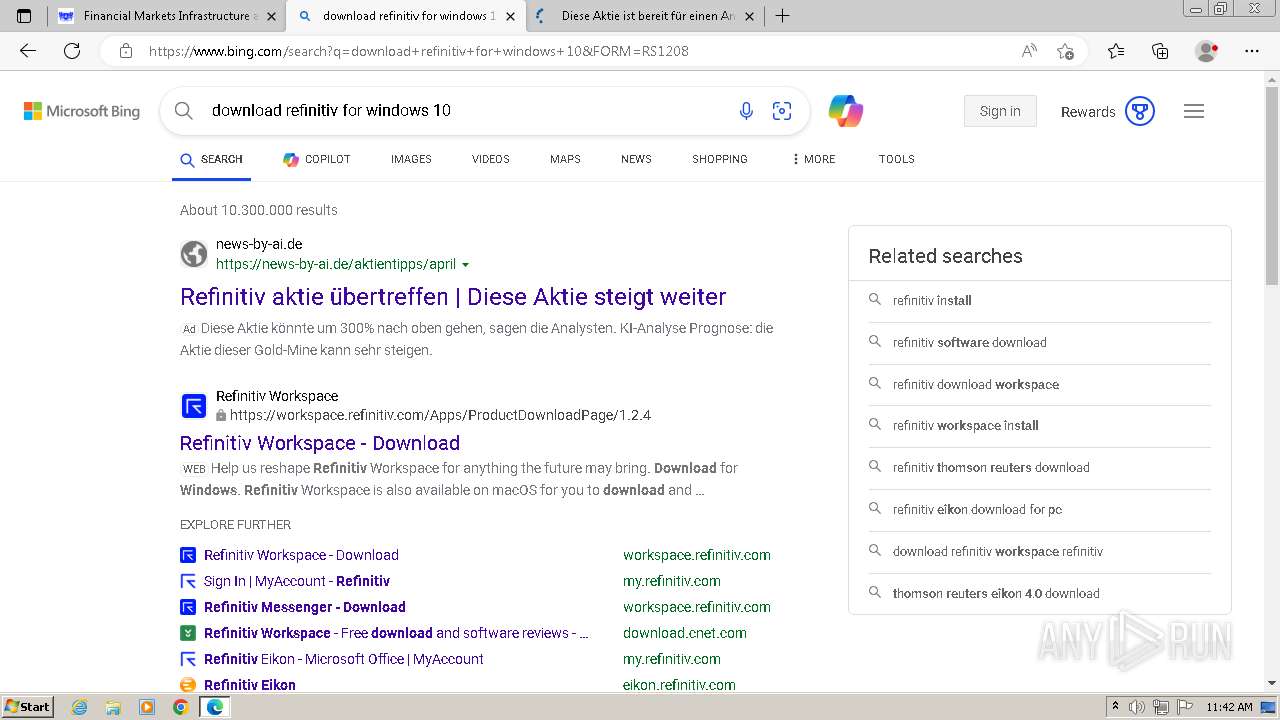Open the Bing hamburger menu
Screen dimensions: 1280x720
tap(1194, 111)
